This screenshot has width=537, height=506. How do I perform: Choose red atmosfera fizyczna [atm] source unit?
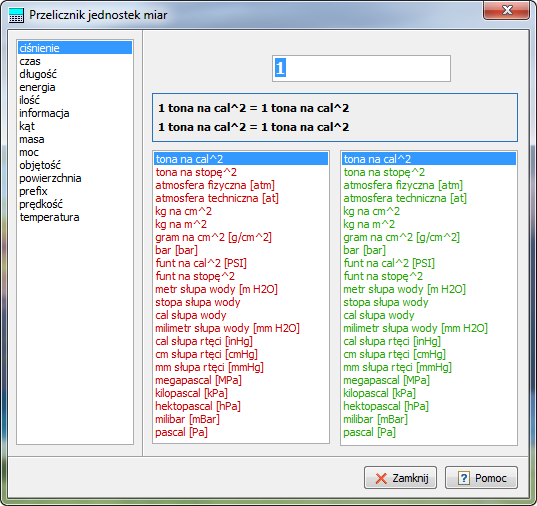click(215, 185)
